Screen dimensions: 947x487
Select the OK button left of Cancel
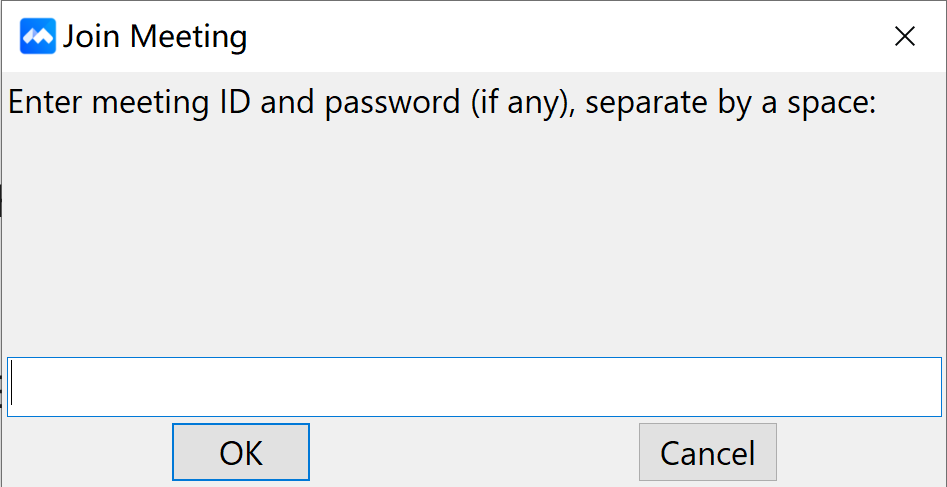point(241,452)
